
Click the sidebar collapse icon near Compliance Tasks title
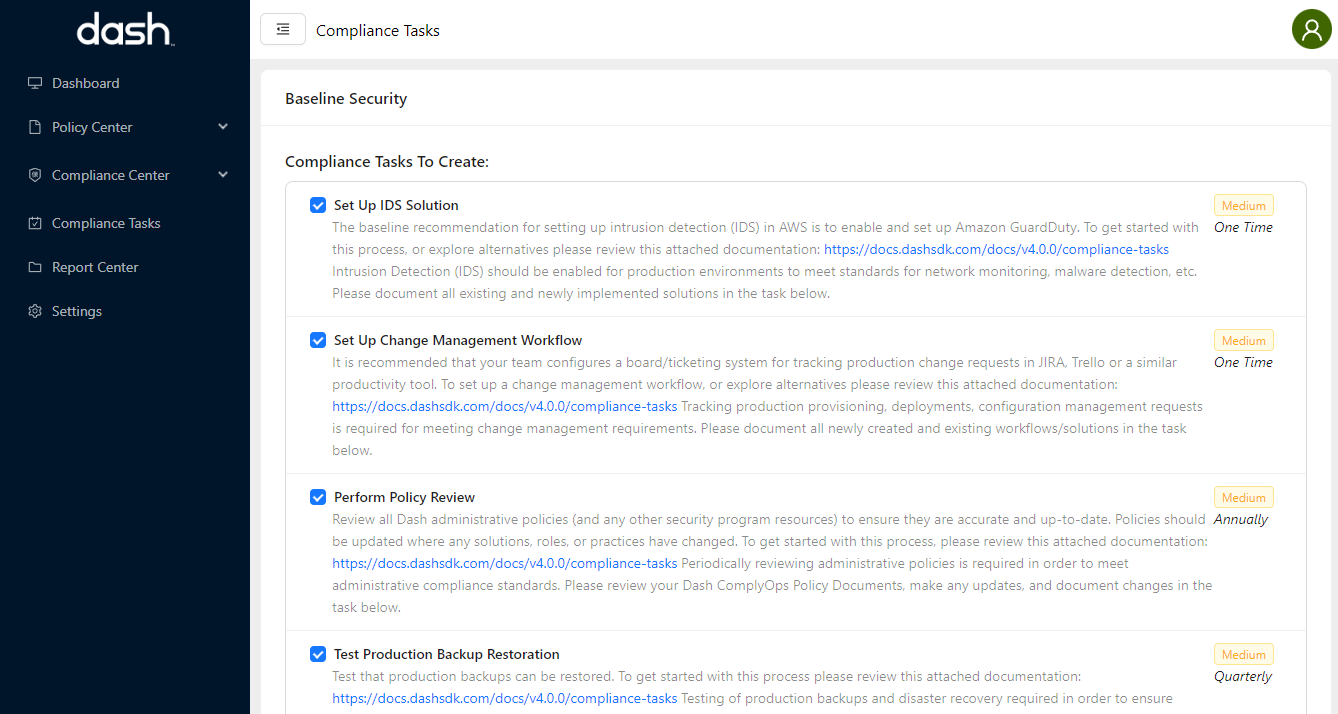283,29
